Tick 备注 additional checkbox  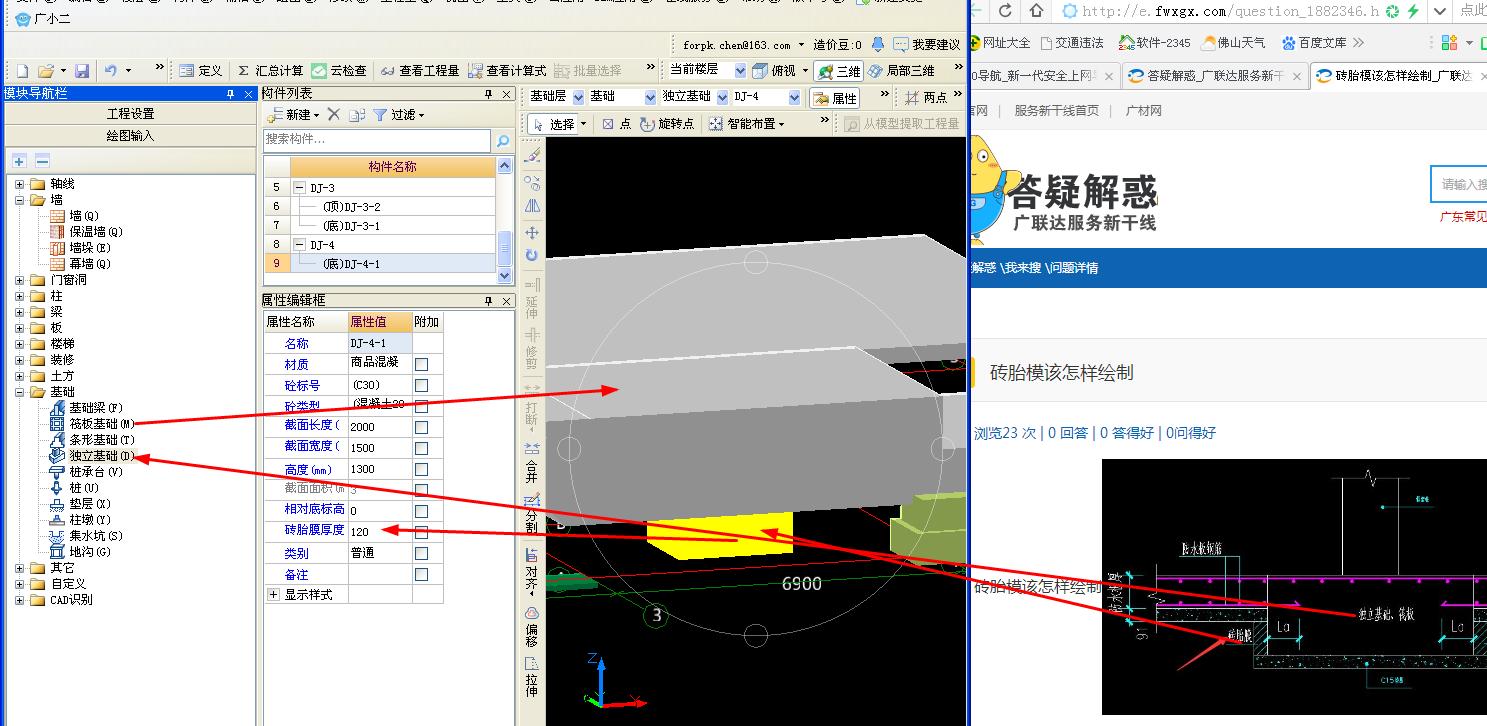tap(421, 574)
